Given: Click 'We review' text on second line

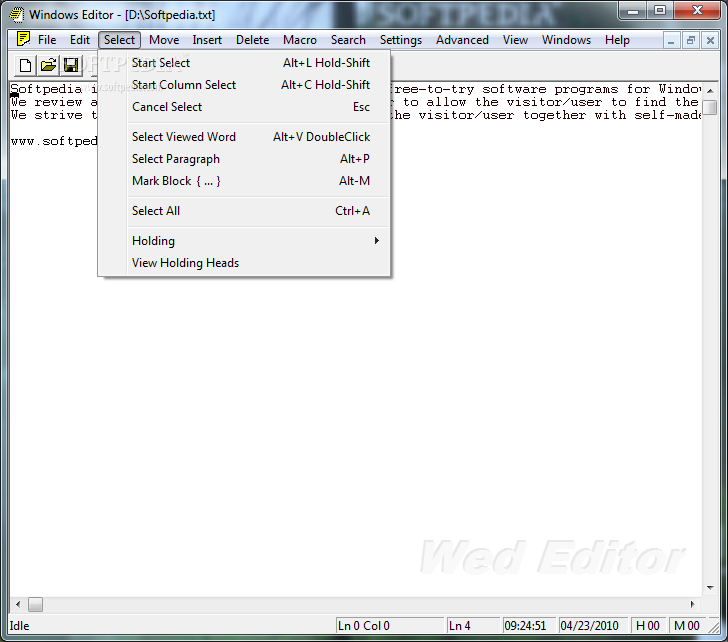Looking at the screenshot, I should (x=46, y=102).
